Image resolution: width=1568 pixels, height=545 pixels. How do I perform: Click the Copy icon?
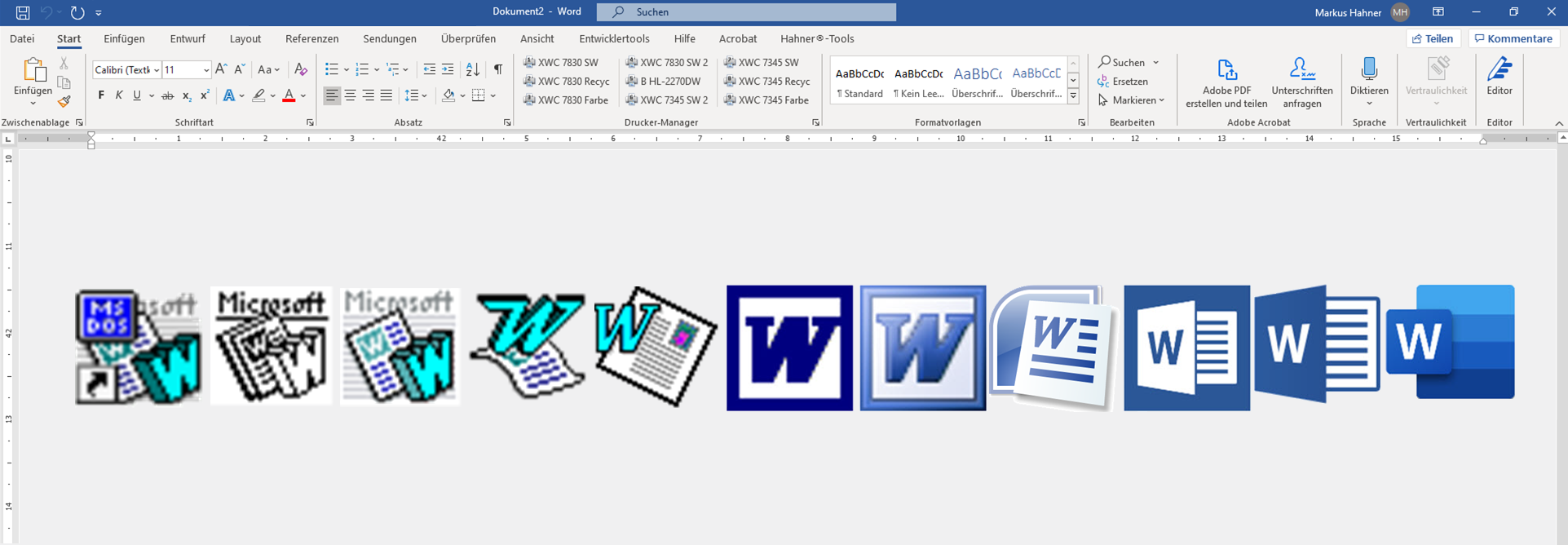[x=64, y=82]
